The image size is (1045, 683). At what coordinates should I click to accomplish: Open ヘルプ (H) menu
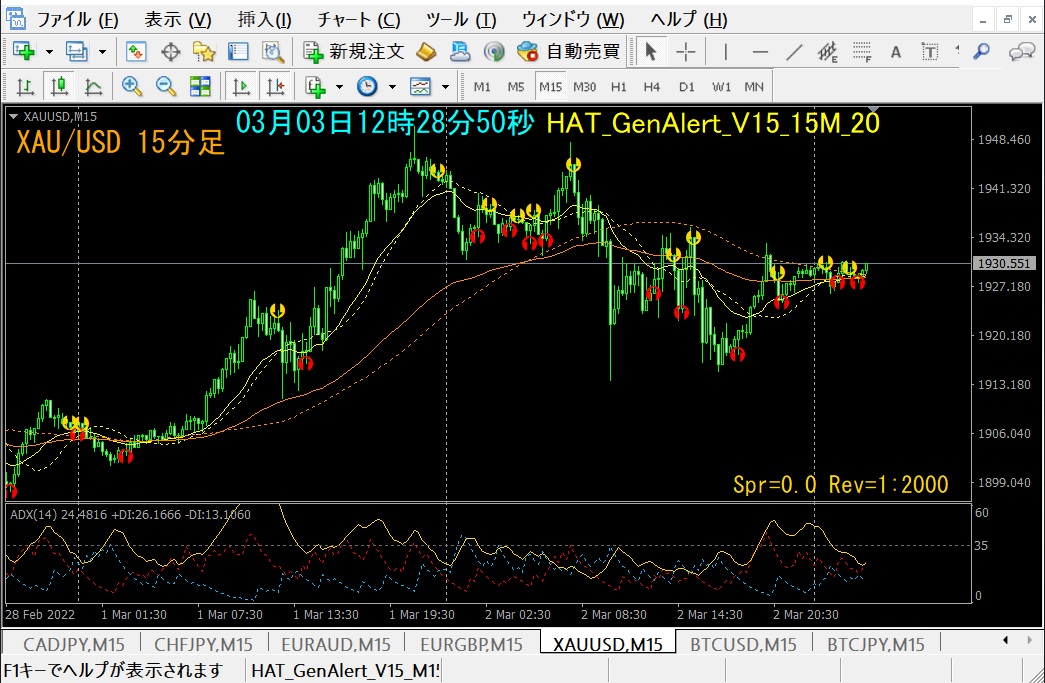pyautogui.click(x=689, y=19)
